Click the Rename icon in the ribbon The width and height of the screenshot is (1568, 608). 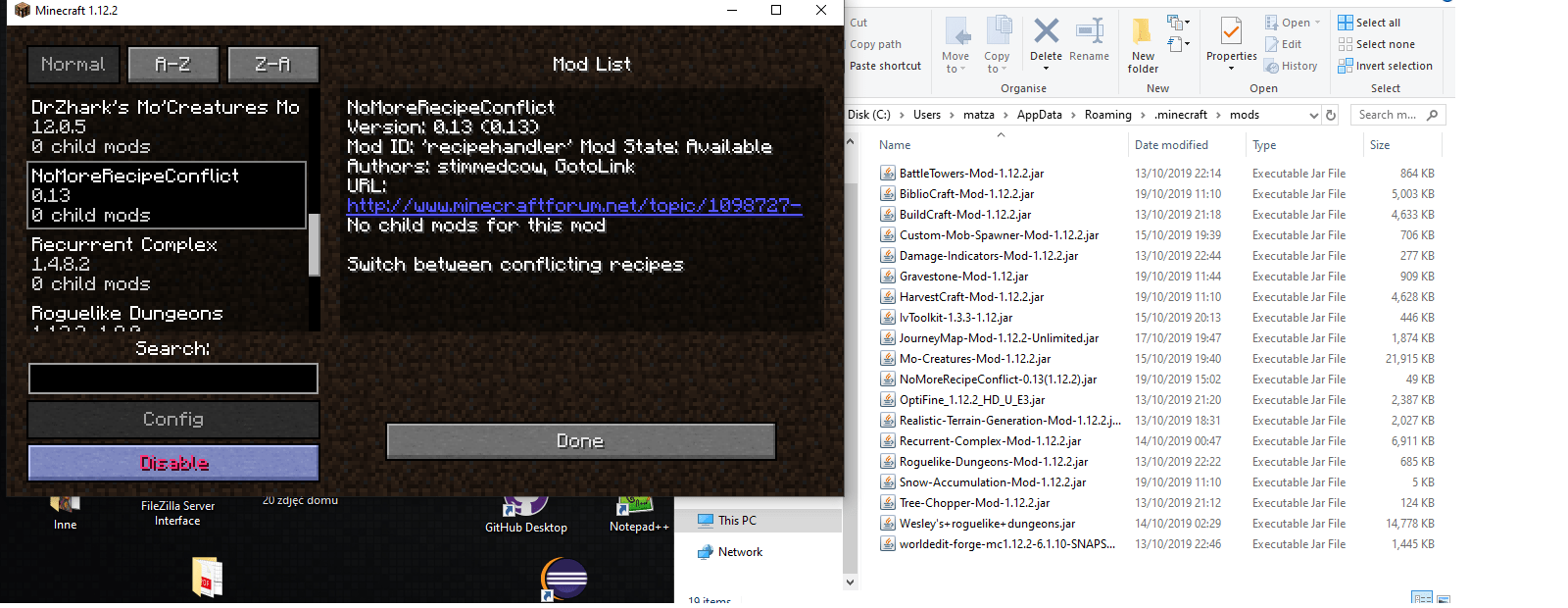point(1090,30)
